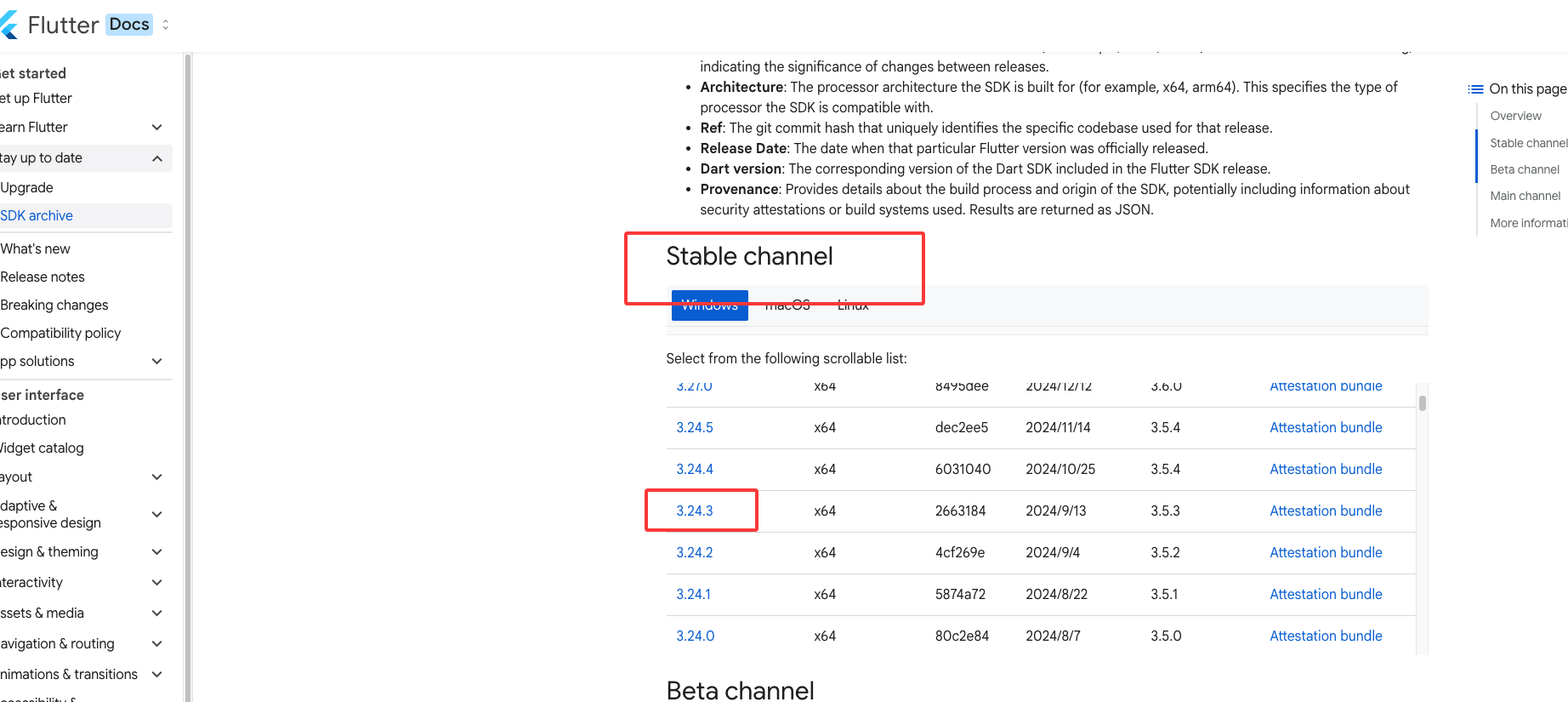This screenshot has width=1568, height=702.
Task: Click the SDK list scrollbar thumb
Action: (1422, 402)
